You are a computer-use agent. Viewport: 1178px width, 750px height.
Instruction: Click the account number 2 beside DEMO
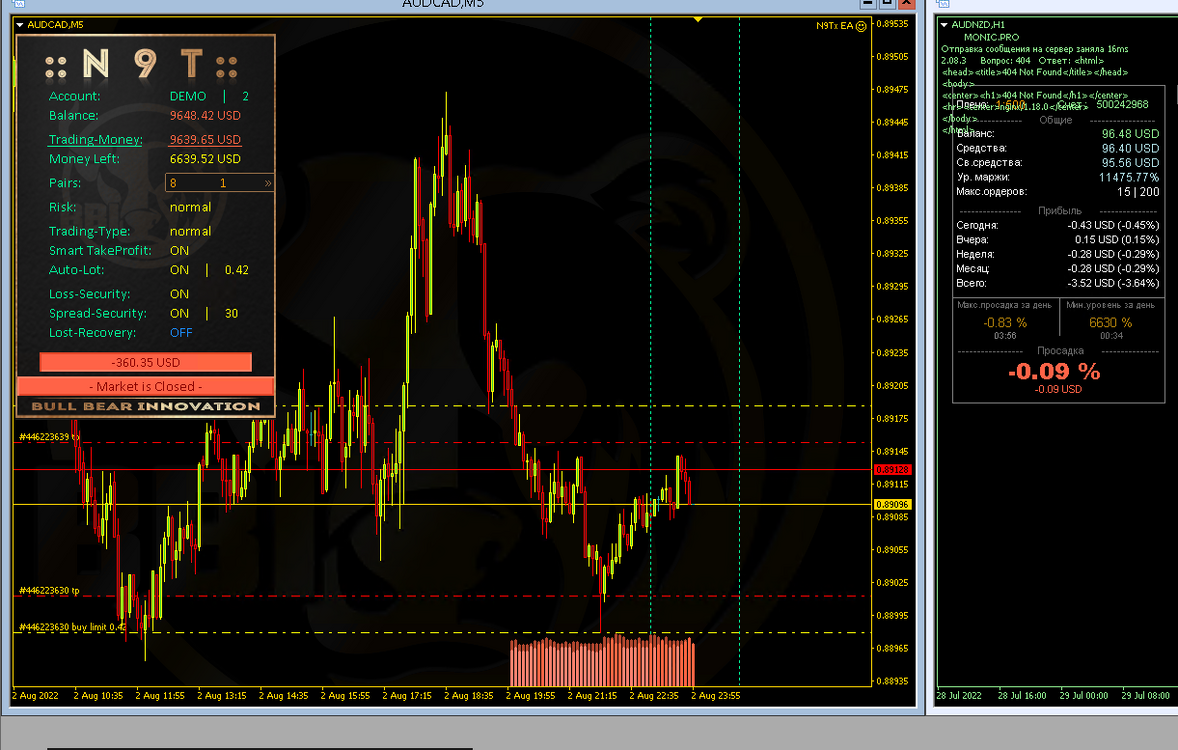pyautogui.click(x=245, y=96)
